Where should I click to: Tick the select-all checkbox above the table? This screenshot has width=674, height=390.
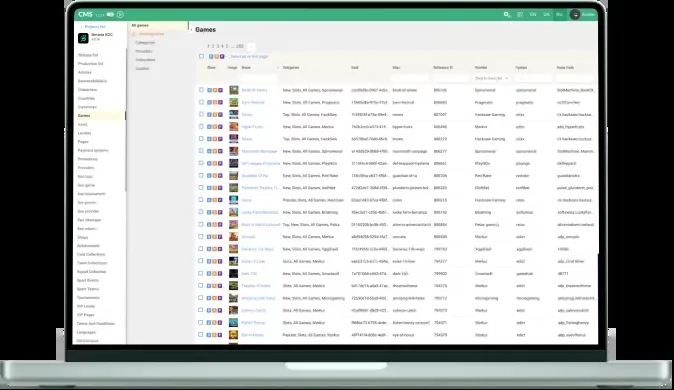[201, 56]
